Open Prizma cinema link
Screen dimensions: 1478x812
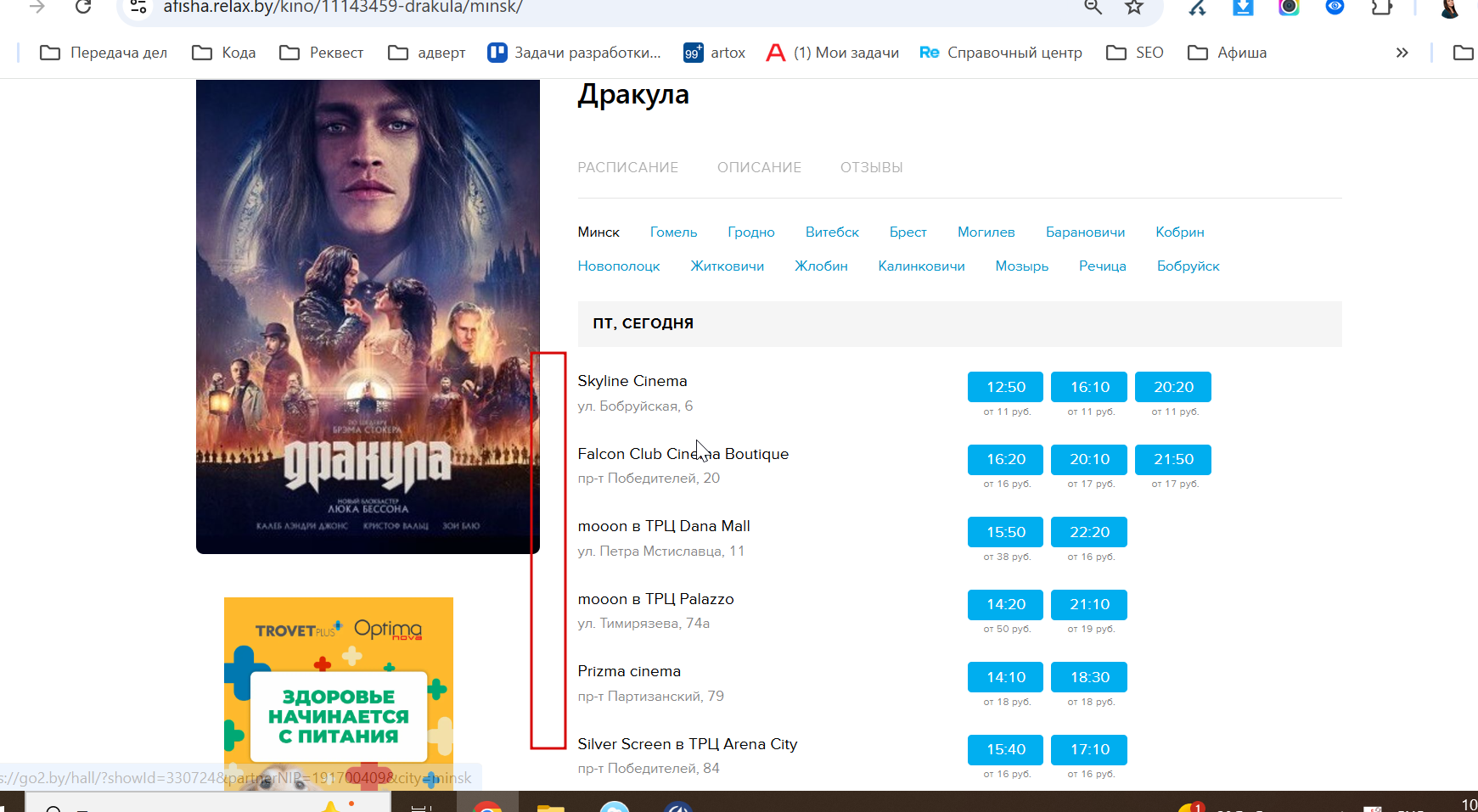click(x=629, y=671)
